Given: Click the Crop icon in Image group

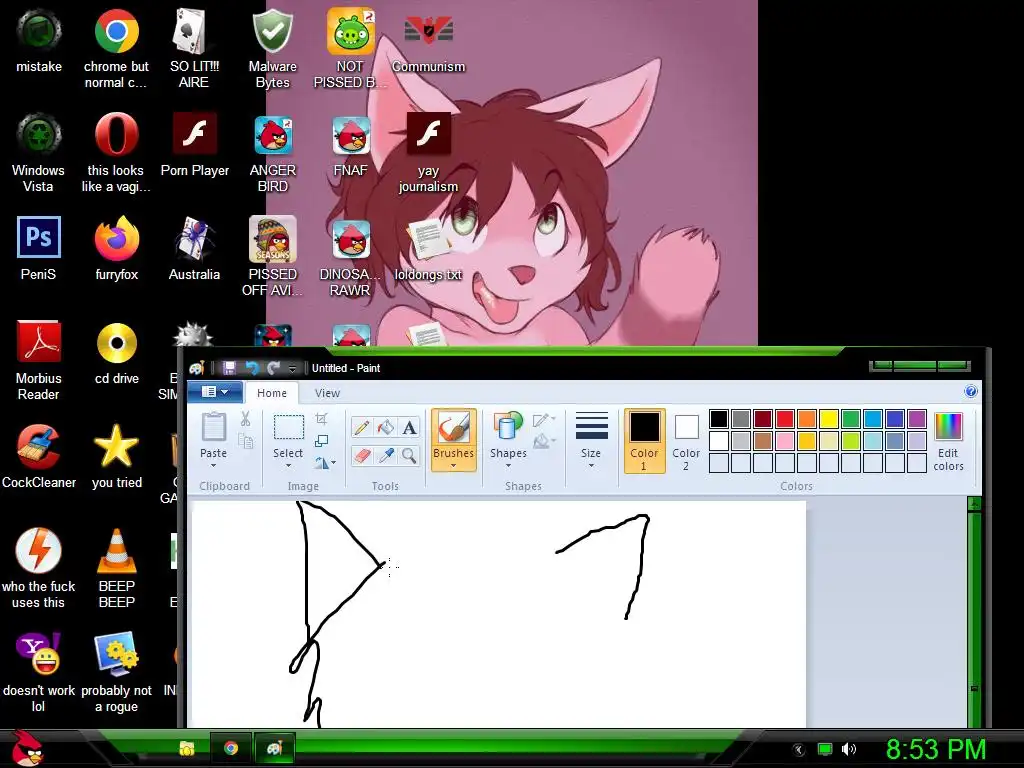Looking at the screenshot, I should tap(321, 419).
